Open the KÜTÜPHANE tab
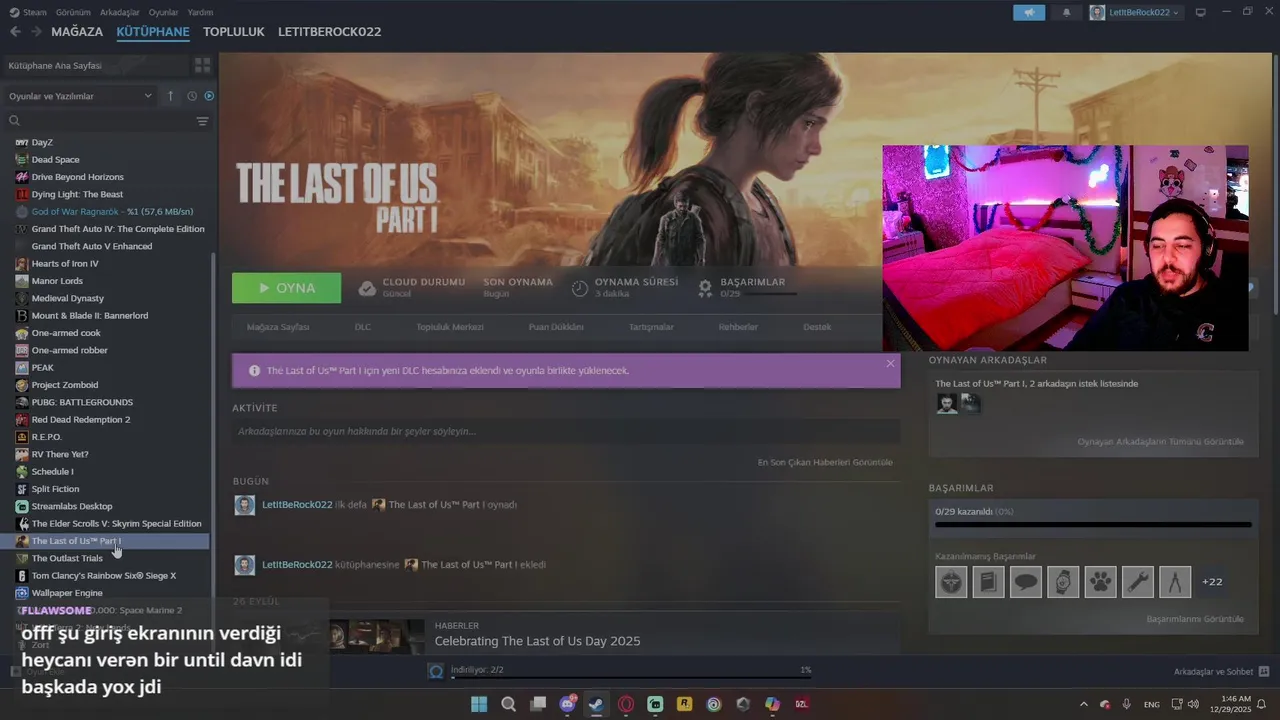Image resolution: width=1280 pixels, height=720 pixels. [153, 32]
